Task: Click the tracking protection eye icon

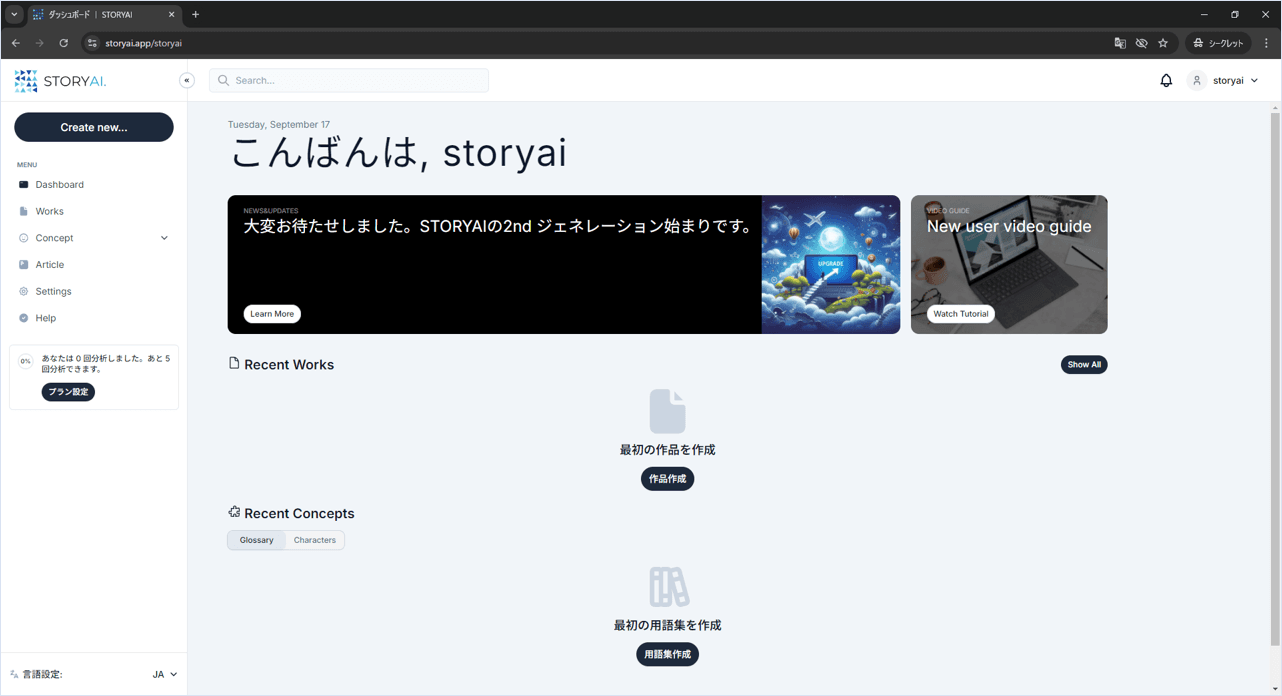Action: click(x=1141, y=43)
